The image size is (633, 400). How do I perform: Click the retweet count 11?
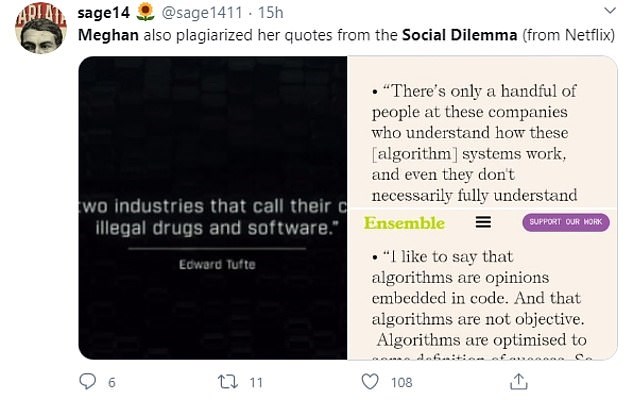tap(256, 382)
